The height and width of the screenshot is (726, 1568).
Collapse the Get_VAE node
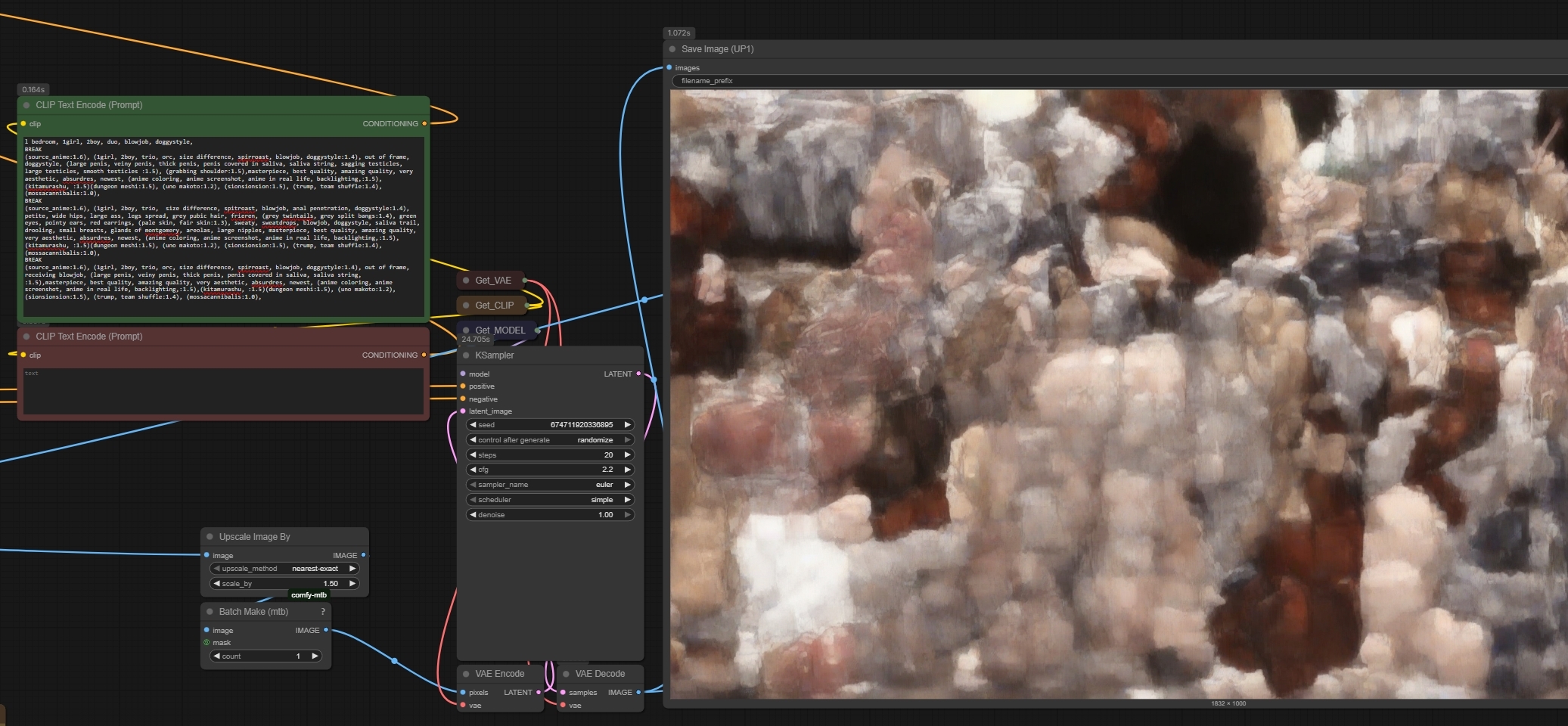pos(466,281)
